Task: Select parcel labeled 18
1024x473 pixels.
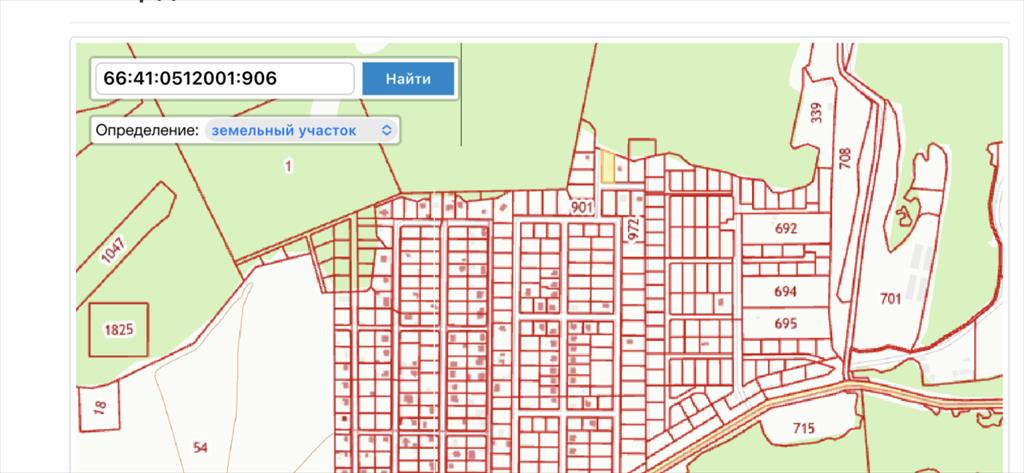Action: (99, 405)
